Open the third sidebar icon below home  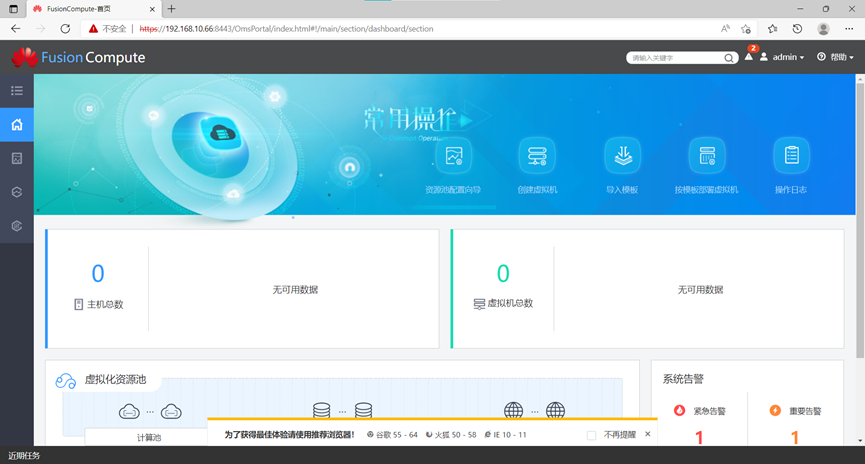pyautogui.click(x=17, y=158)
